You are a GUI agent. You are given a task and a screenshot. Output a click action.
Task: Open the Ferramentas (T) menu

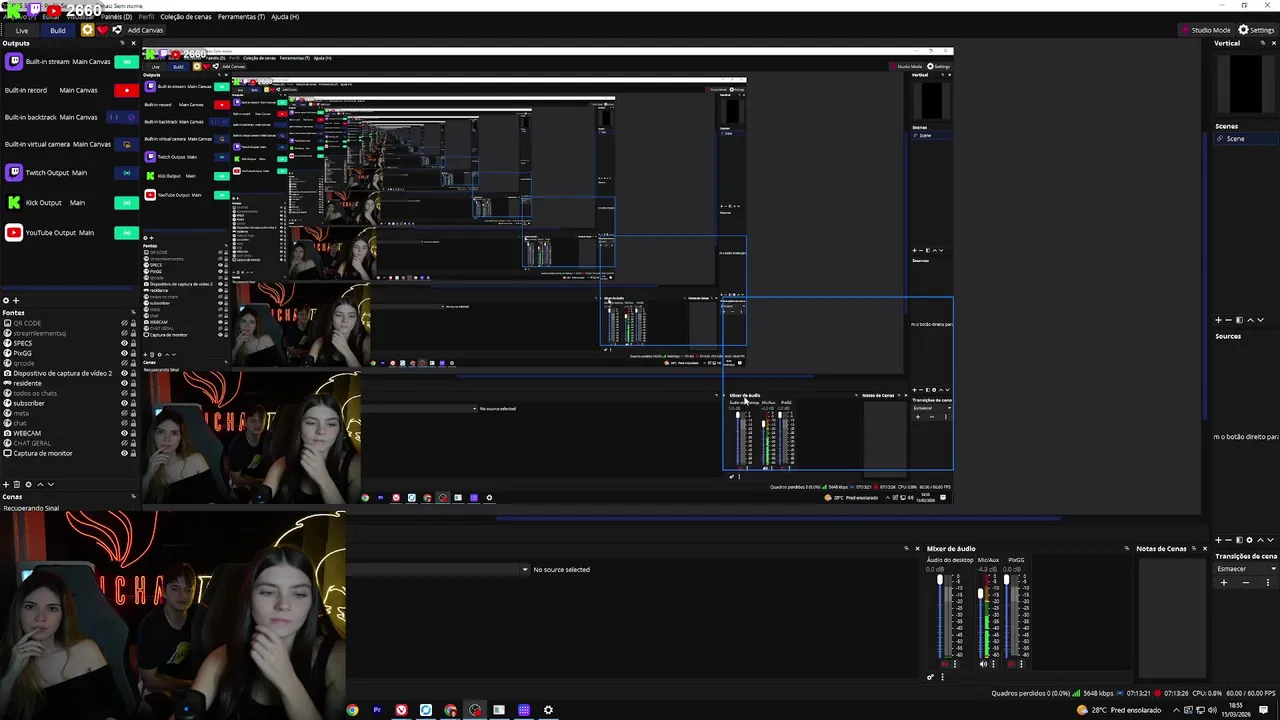pyautogui.click(x=241, y=17)
